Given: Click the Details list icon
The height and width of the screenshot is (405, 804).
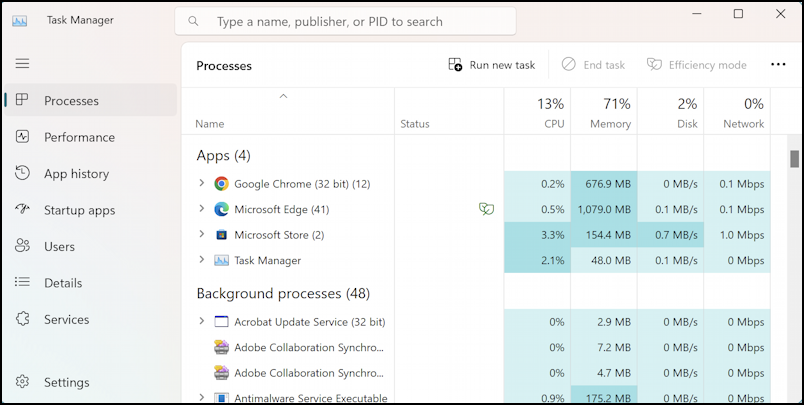Looking at the screenshot, I should click(22, 282).
